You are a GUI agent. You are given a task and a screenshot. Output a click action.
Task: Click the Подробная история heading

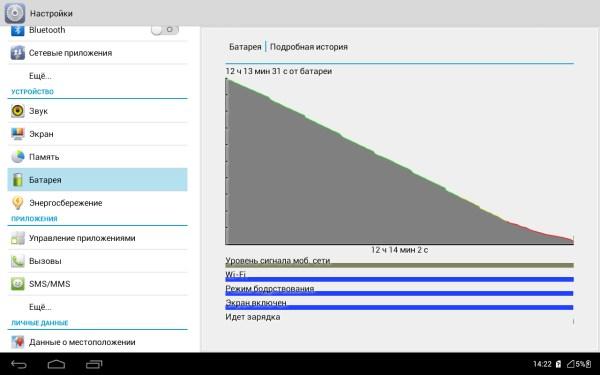(309, 47)
